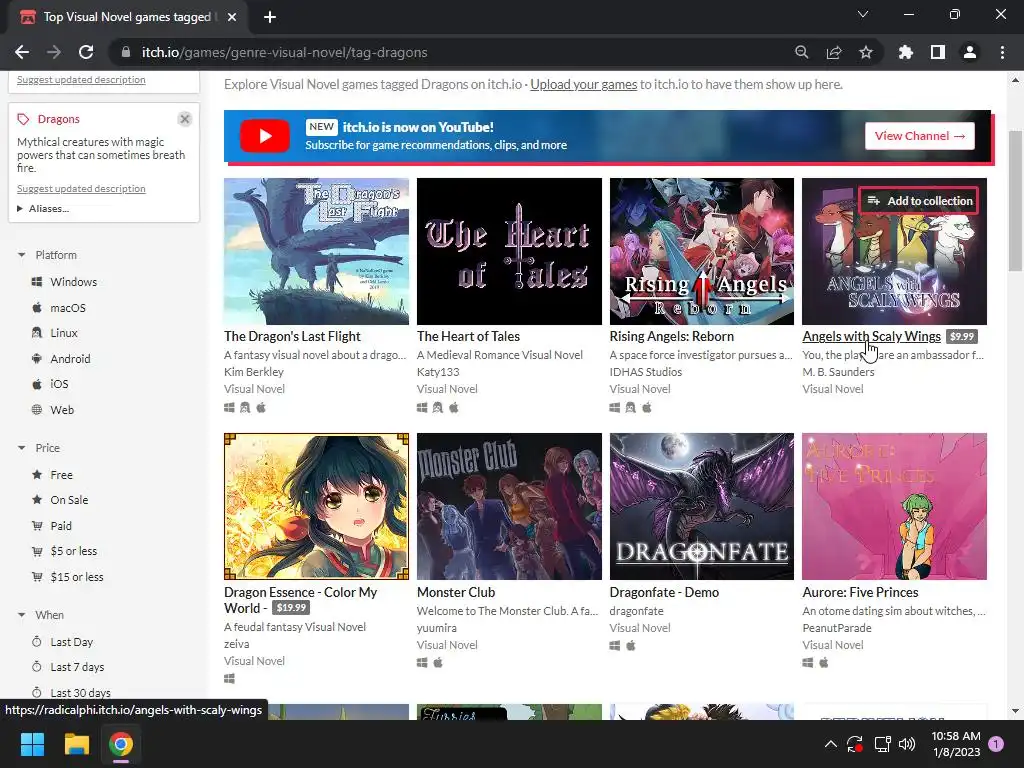This screenshot has height=768, width=1024.
Task: Reload the page with refresh icon
Action: [x=86, y=52]
